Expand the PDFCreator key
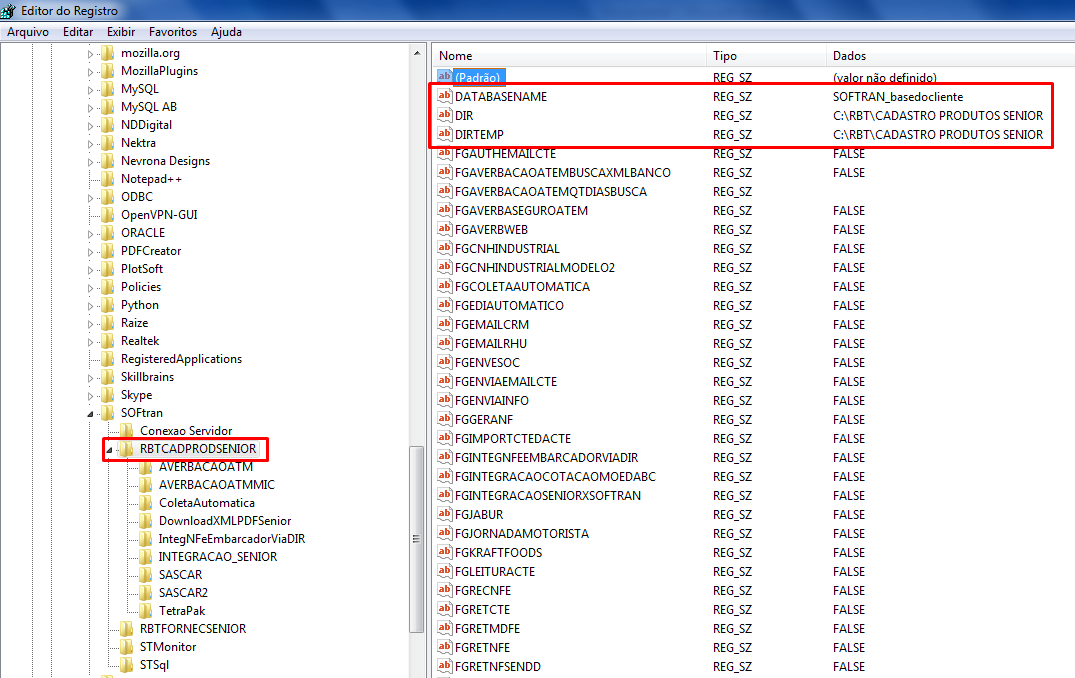This screenshot has height=678, width=1075. pyautogui.click(x=90, y=252)
